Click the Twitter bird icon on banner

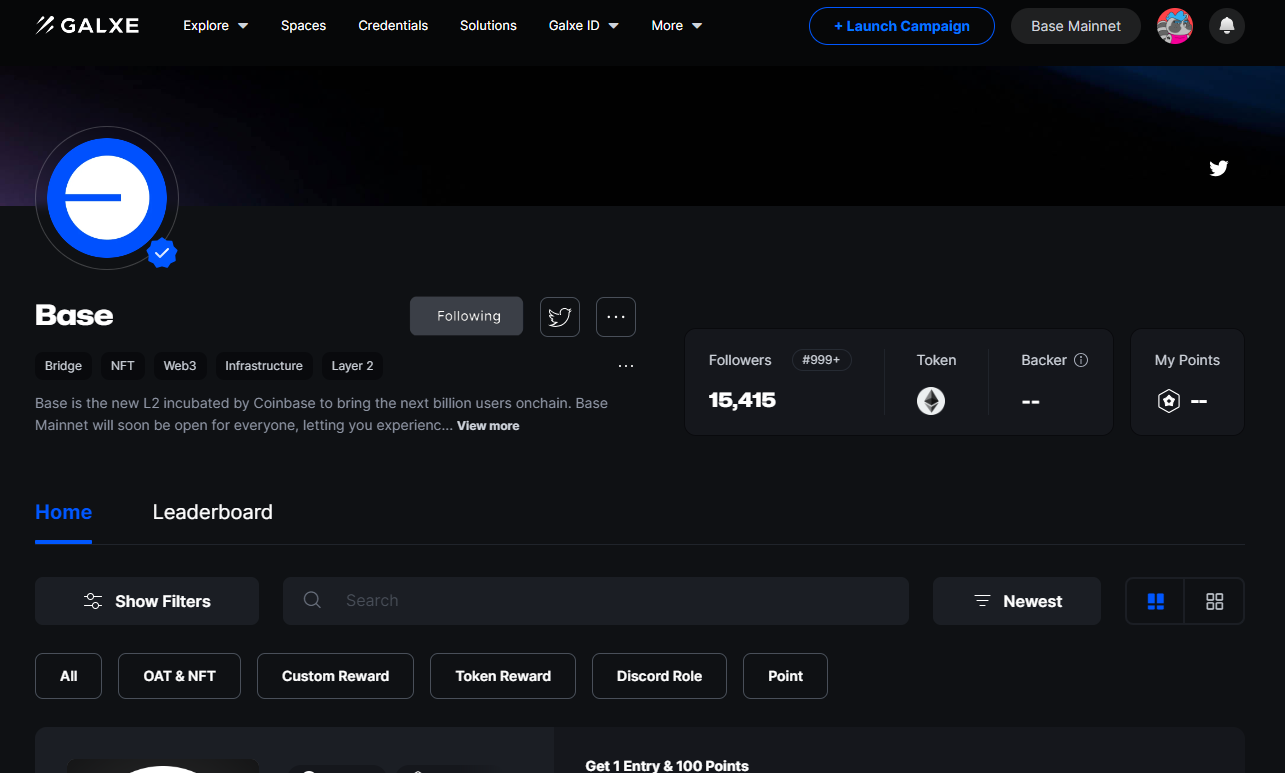(1218, 168)
